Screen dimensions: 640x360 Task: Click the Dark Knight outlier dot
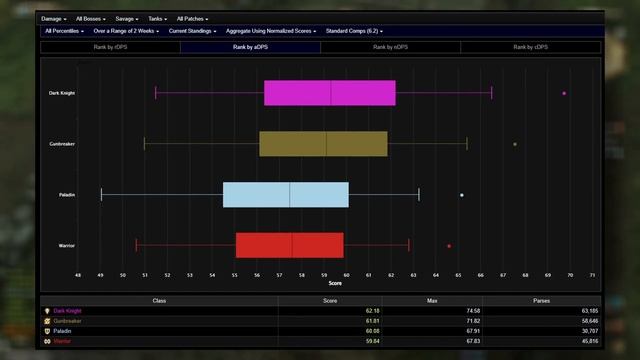click(x=564, y=93)
